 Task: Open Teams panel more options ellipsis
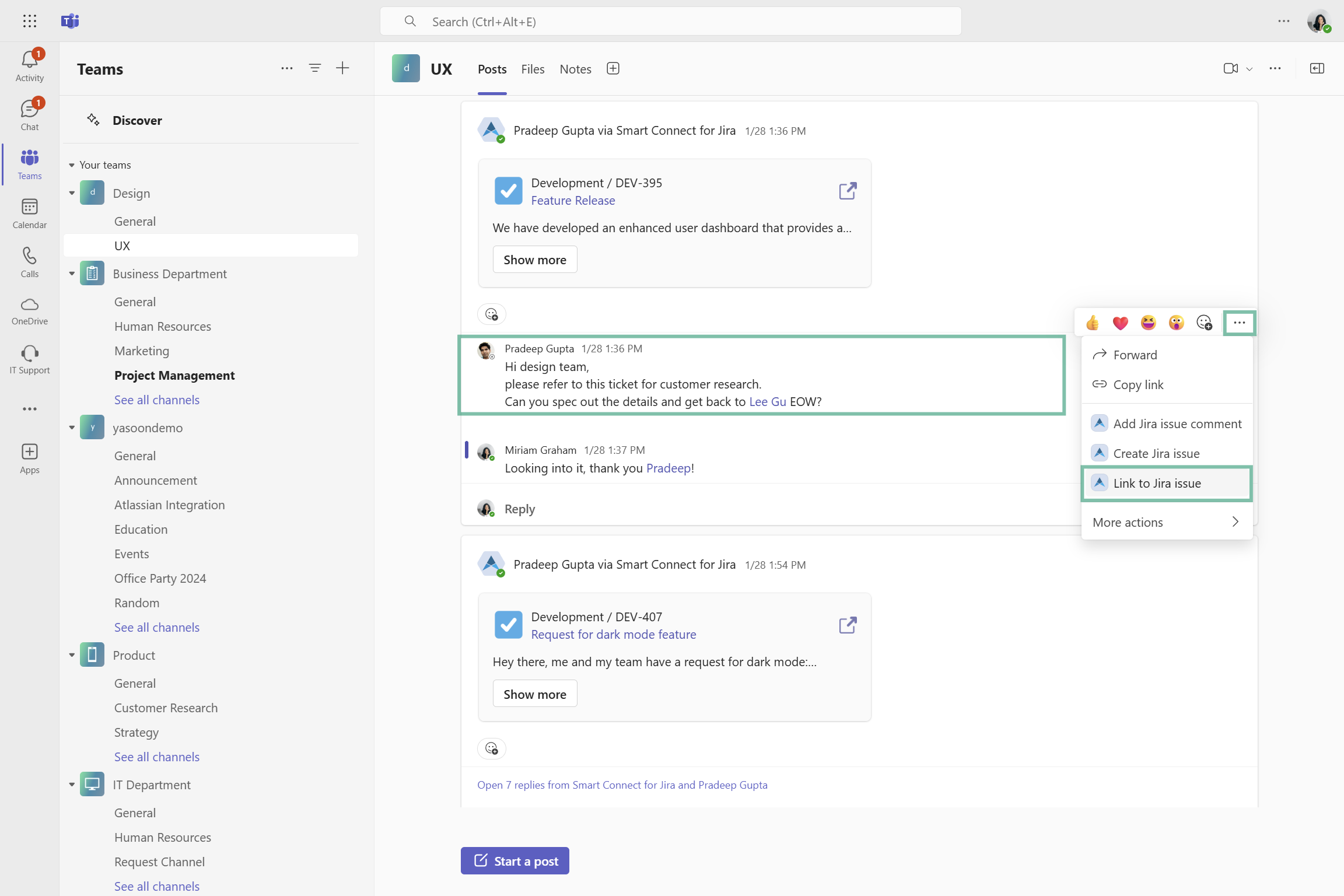pyautogui.click(x=286, y=68)
